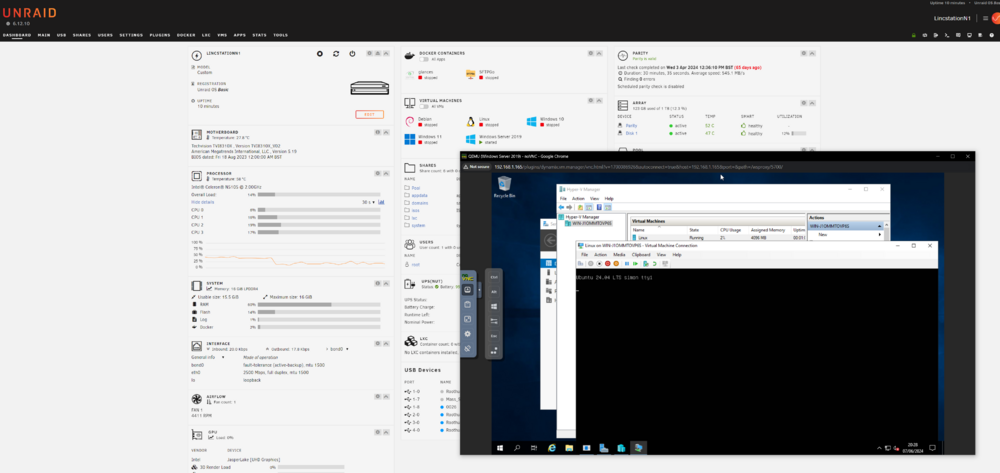Screen dimensions: 1000x473
Task: Open Clipboard menu in VM Connection window
Action: pyautogui.click(x=641, y=254)
